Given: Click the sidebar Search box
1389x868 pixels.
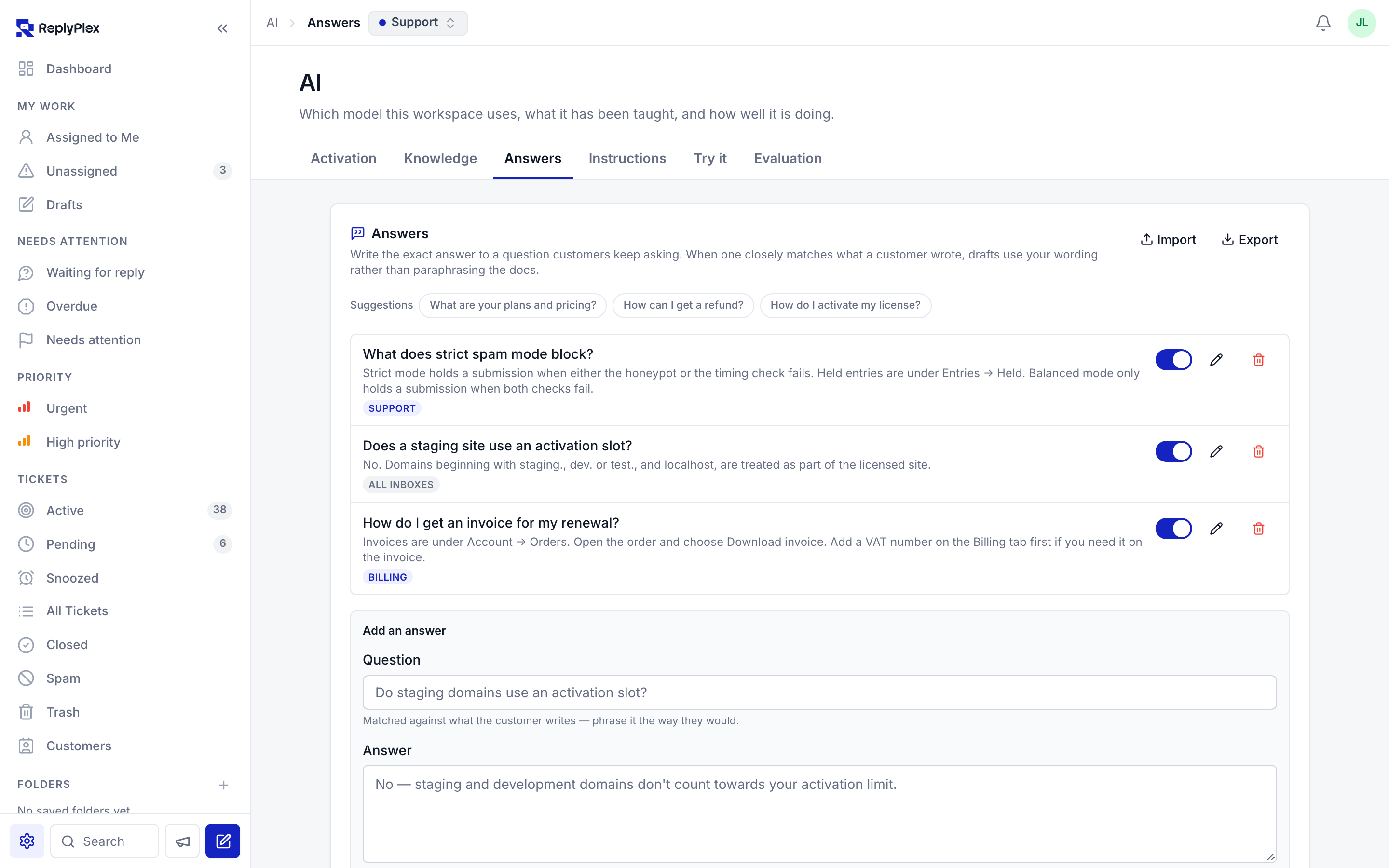Looking at the screenshot, I should [x=105, y=841].
